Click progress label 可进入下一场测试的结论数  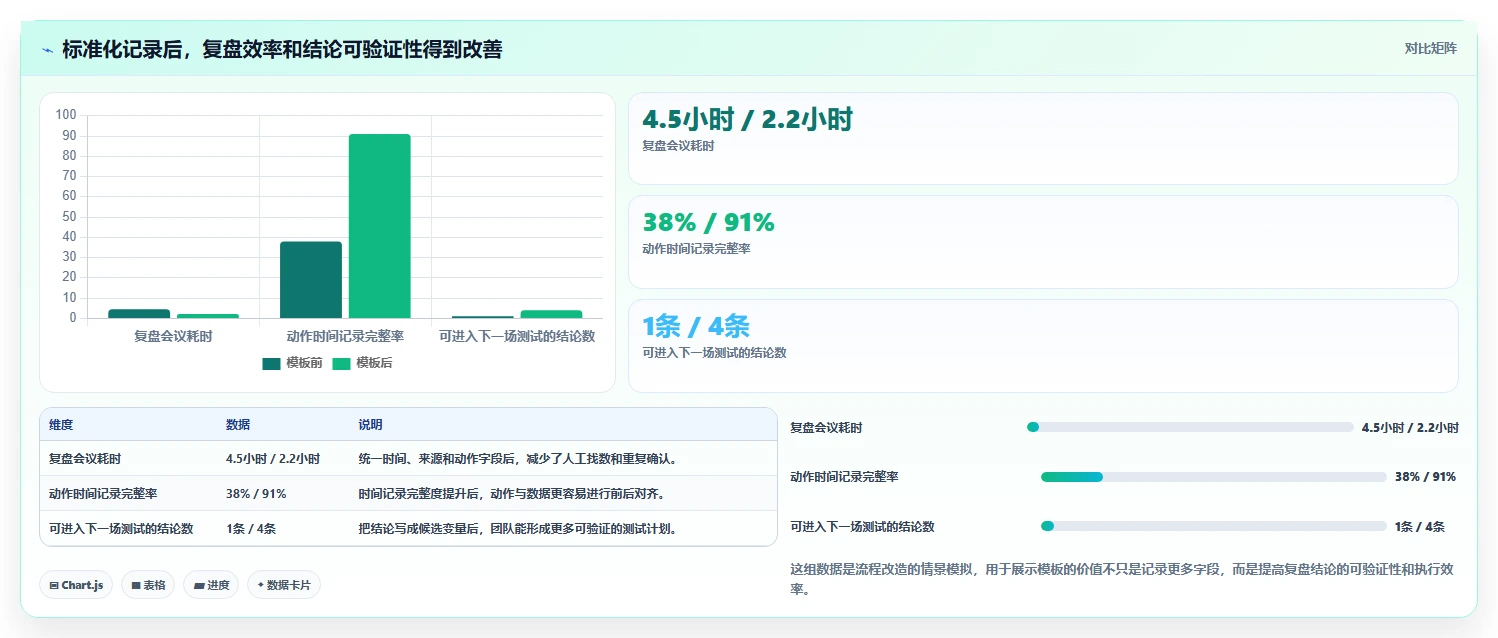point(862,527)
